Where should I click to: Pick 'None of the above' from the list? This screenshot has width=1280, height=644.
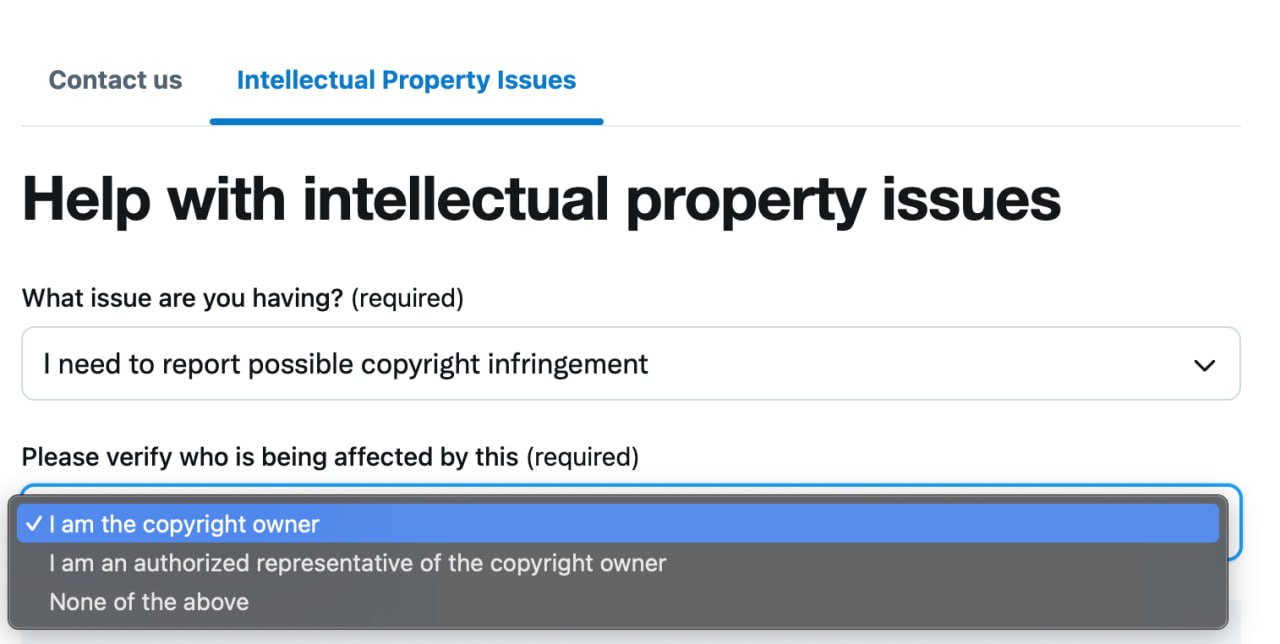click(149, 601)
